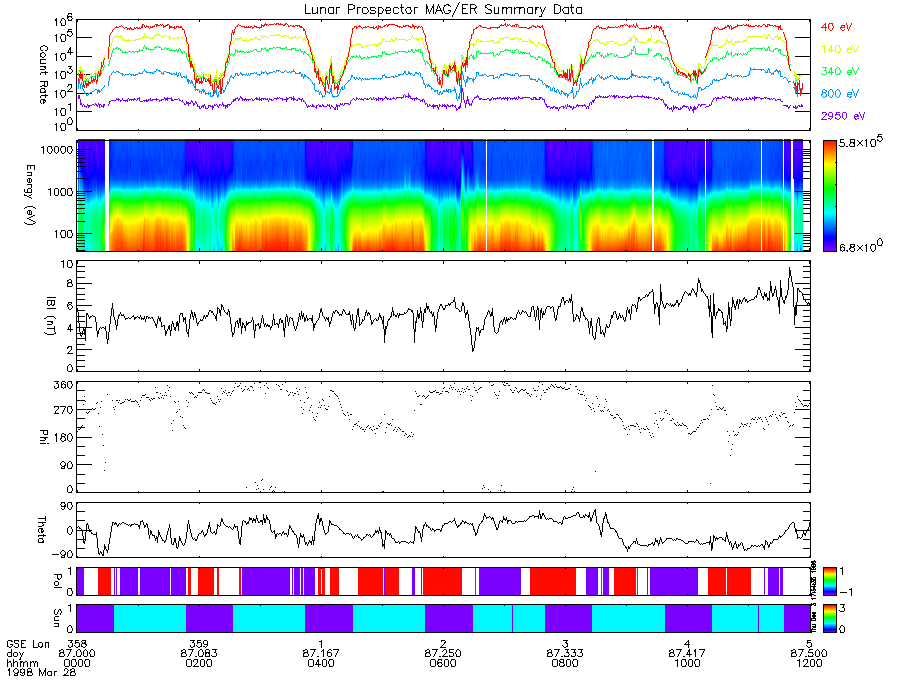The height and width of the screenshot is (700, 900).
Task: Click the time label "0400"
Action: click(321, 663)
